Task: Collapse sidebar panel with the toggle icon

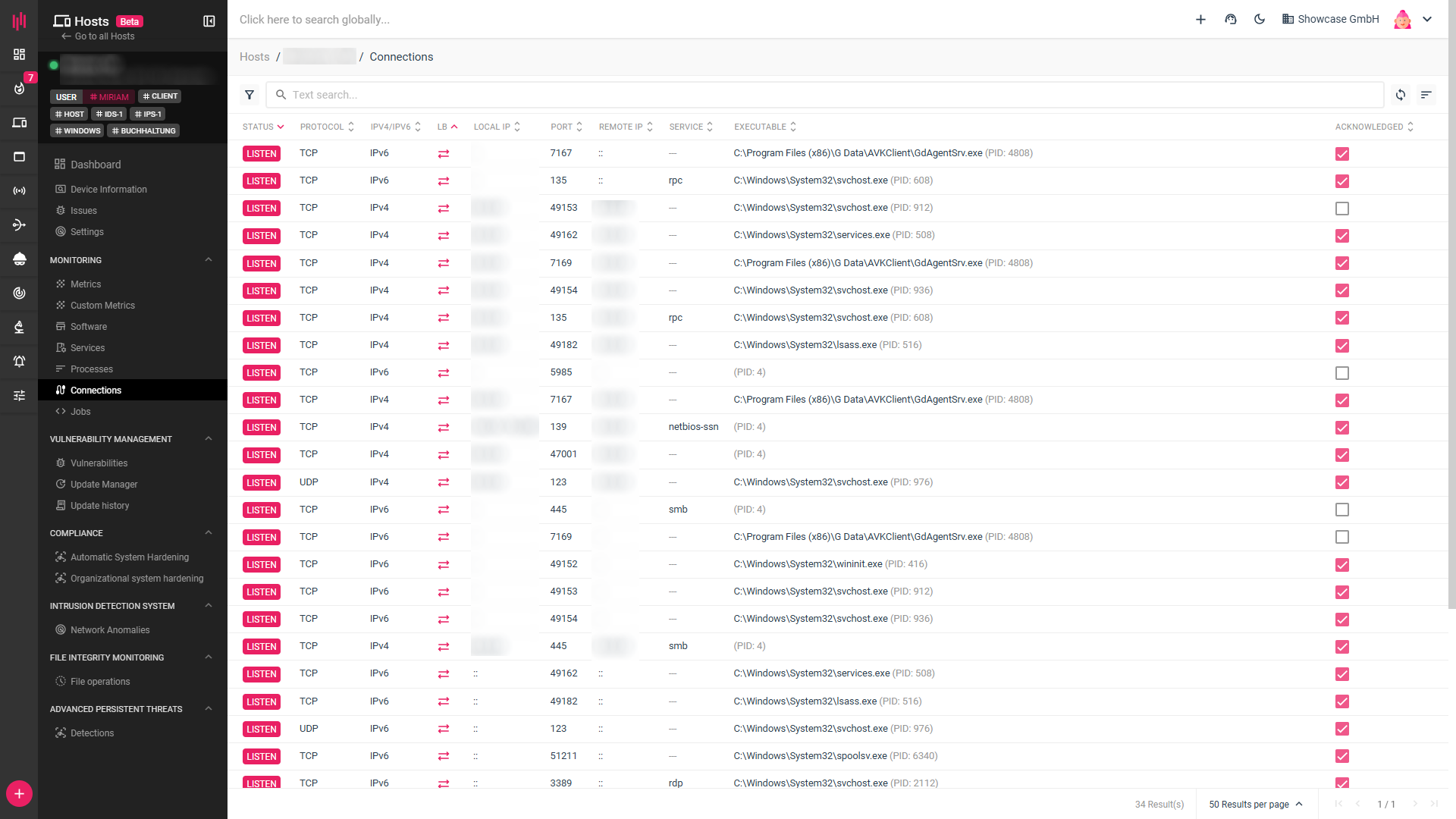Action: [x=209, y=21]
